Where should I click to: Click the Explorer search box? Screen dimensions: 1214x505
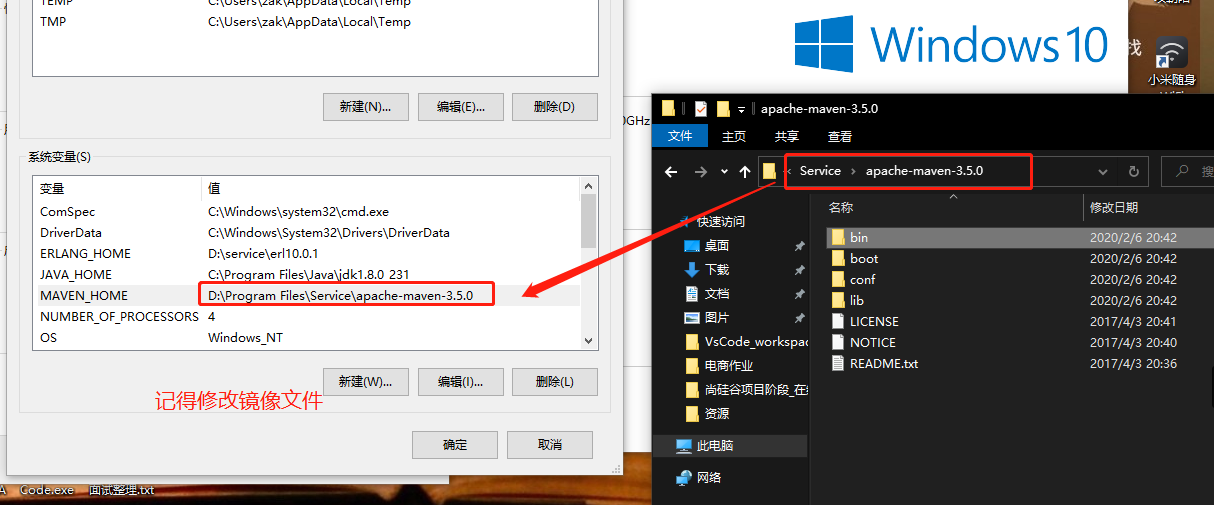click(1189, 171)
